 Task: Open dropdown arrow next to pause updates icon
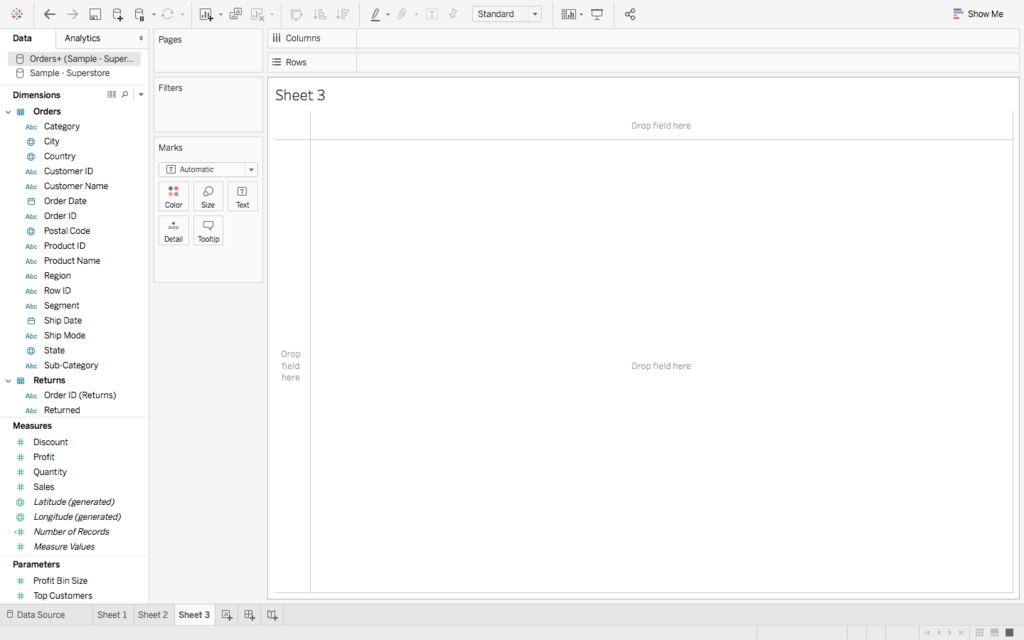click(x=153, y=14)
